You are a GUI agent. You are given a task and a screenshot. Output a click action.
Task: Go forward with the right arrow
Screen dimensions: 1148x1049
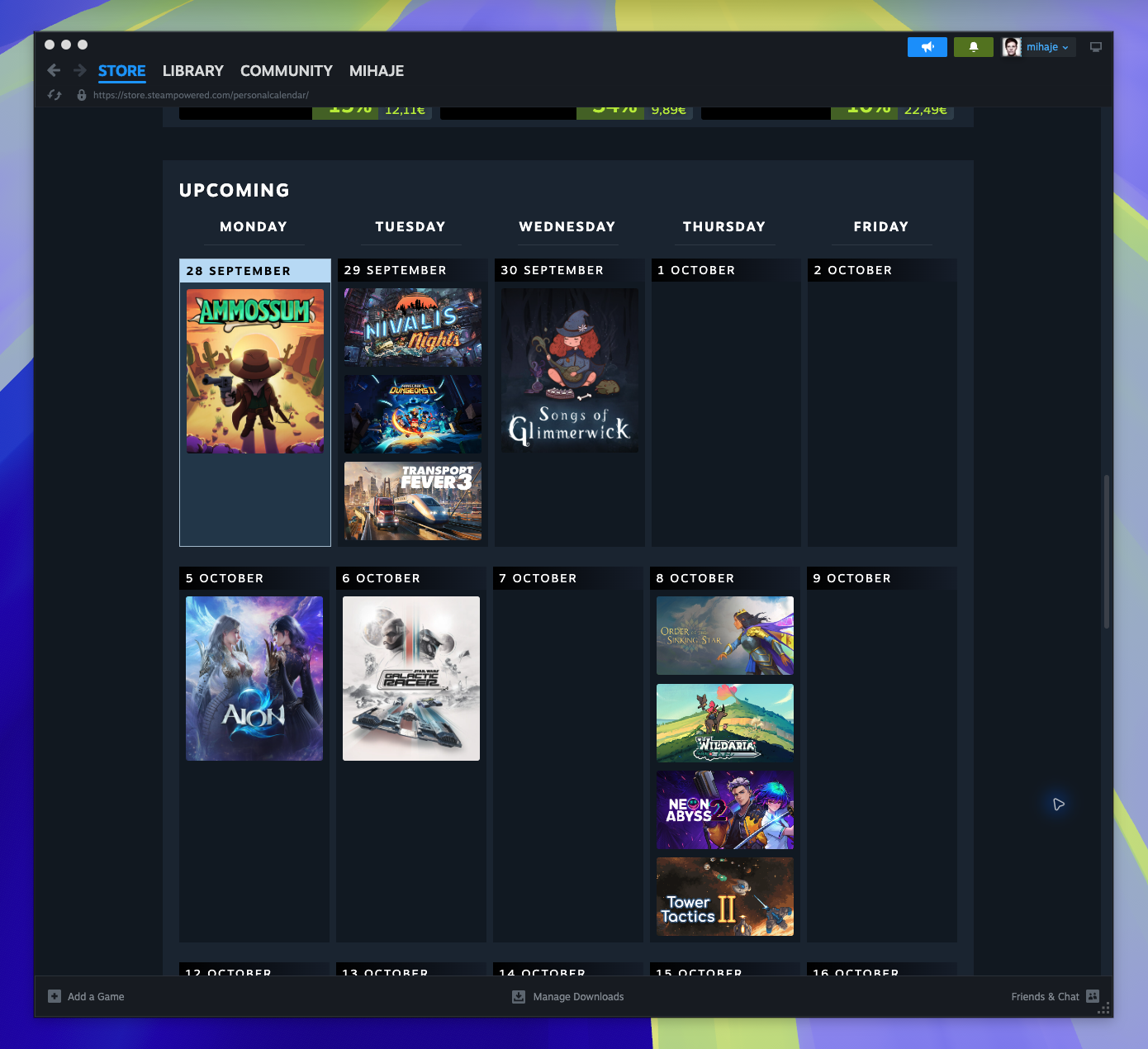(x=80, y=70)
